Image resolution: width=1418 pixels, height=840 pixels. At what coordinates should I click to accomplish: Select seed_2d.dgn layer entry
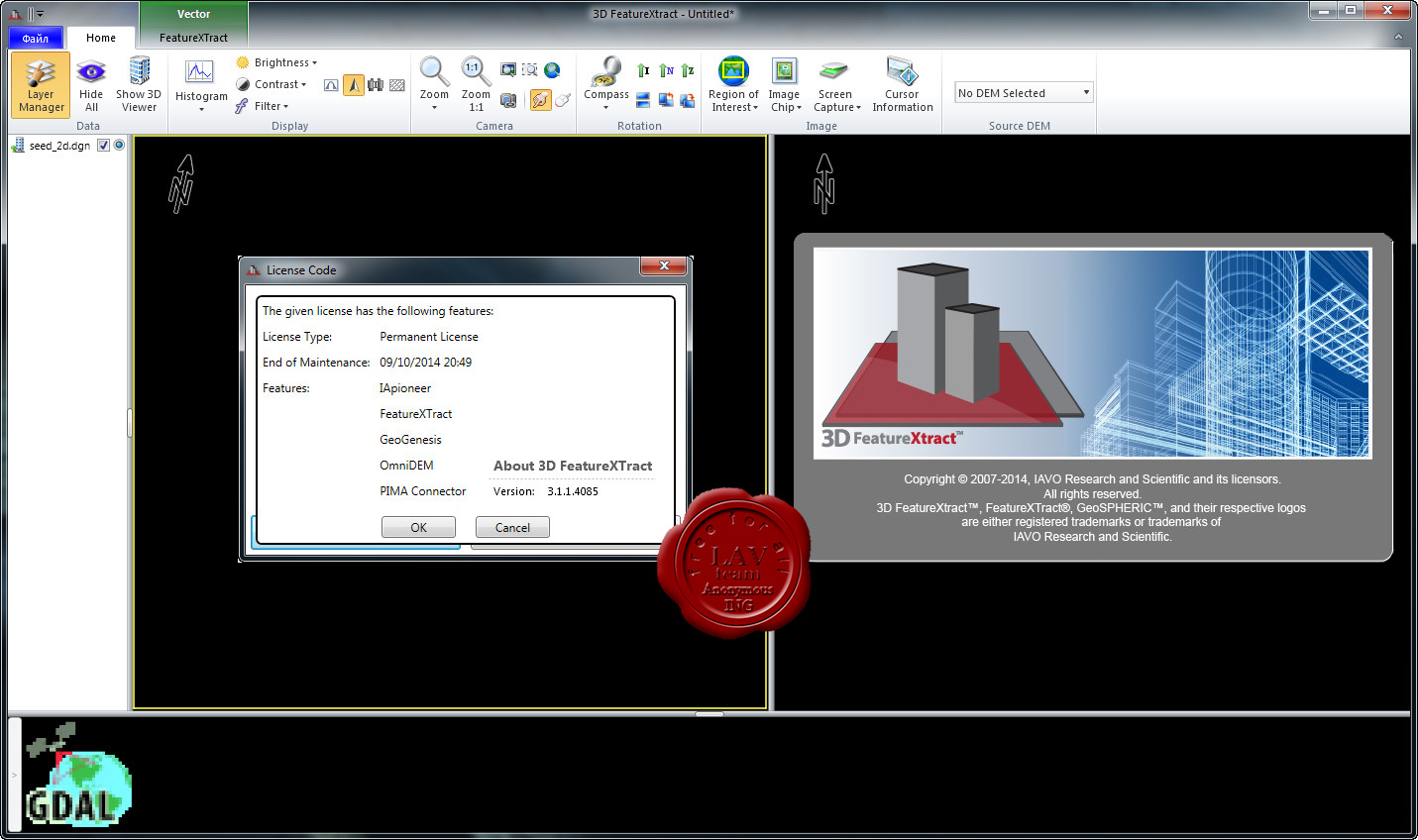click(59, 146)
